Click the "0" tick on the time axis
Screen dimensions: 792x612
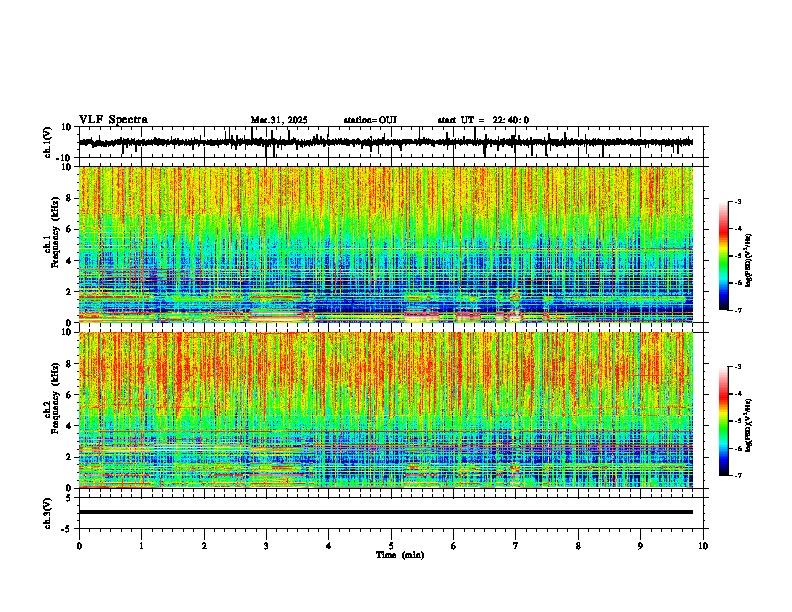pos(79,546)
